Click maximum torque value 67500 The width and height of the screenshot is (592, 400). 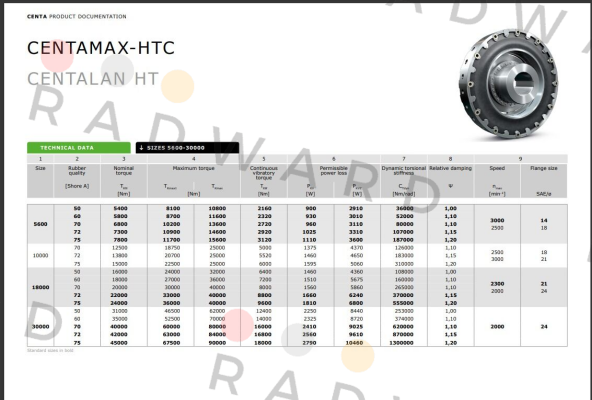tap(171, 343)
